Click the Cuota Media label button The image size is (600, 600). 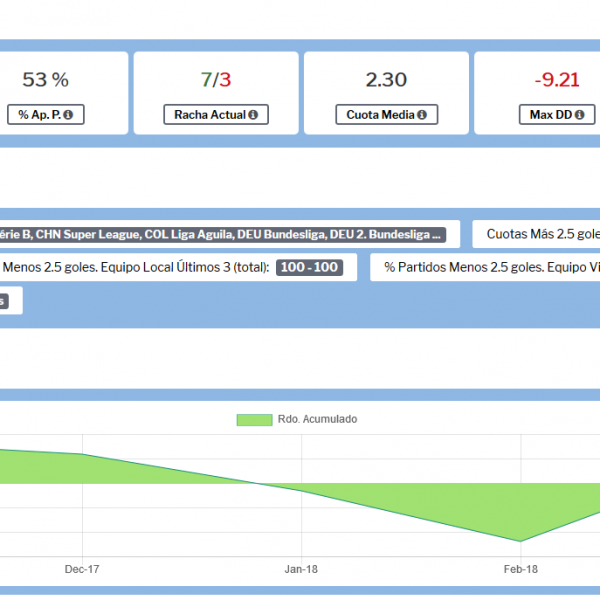pos(386,114)
